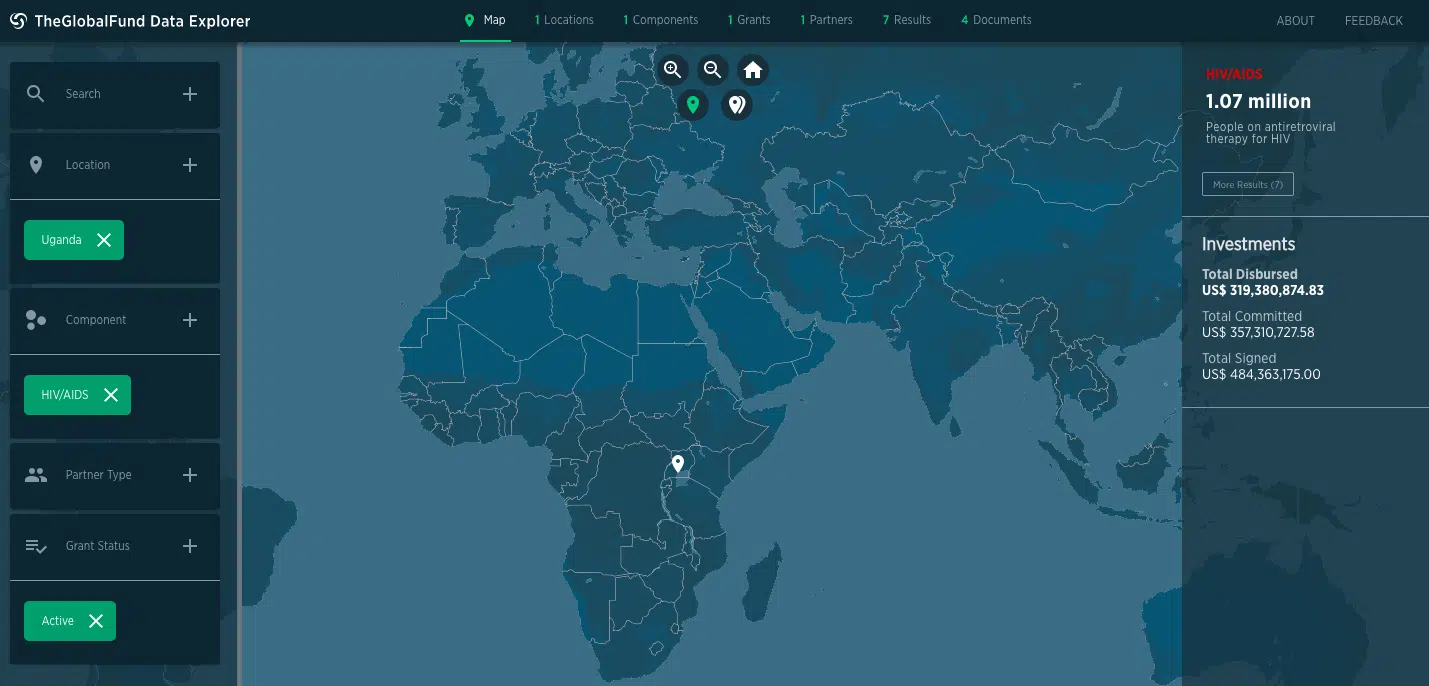Click the Global Fund logo icon
Viewport: 1429px width, 686px height.
tap(18, 21)
